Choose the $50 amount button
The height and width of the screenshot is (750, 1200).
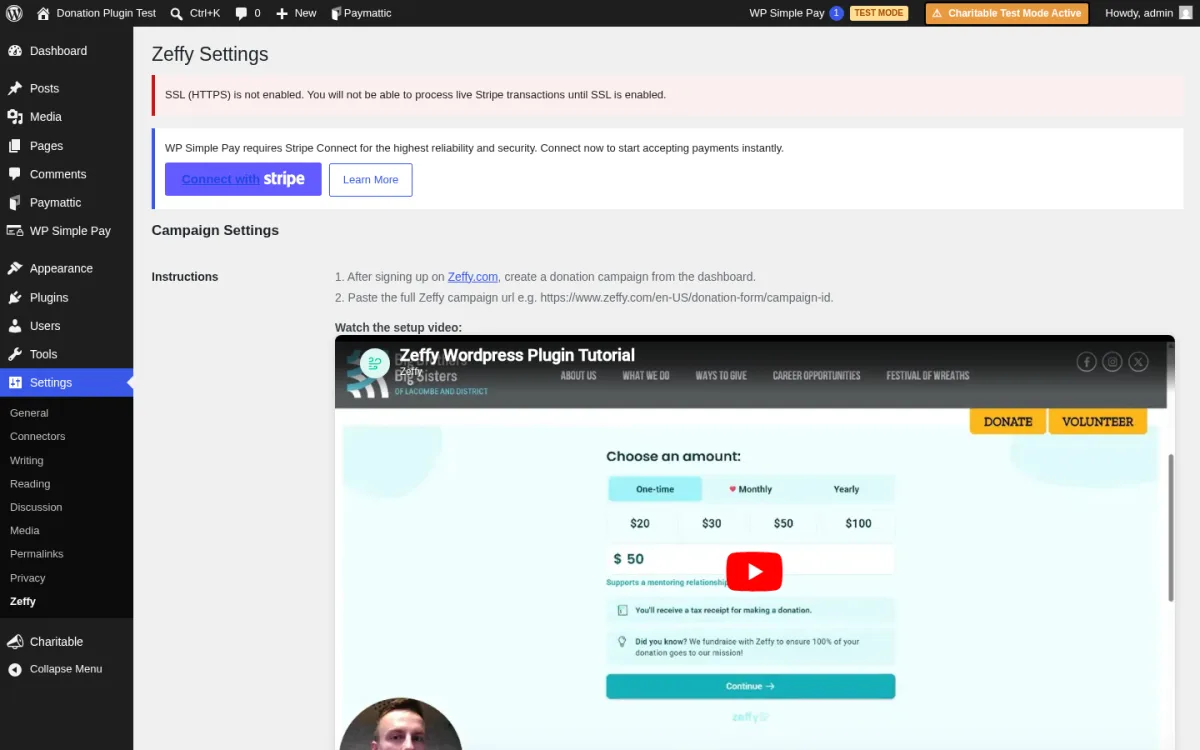(x=783, y=523)
